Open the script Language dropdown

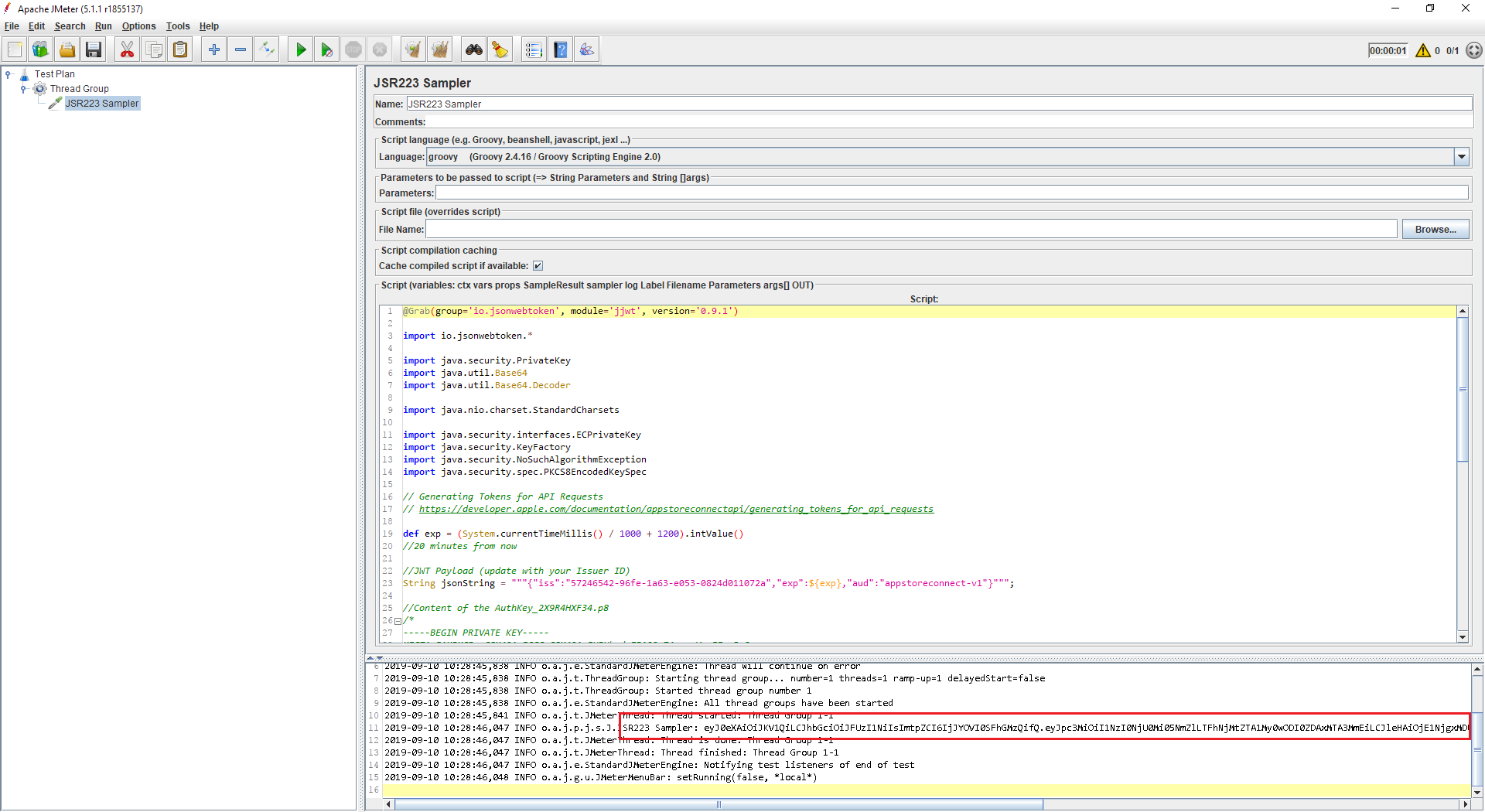coord(1461,157)
